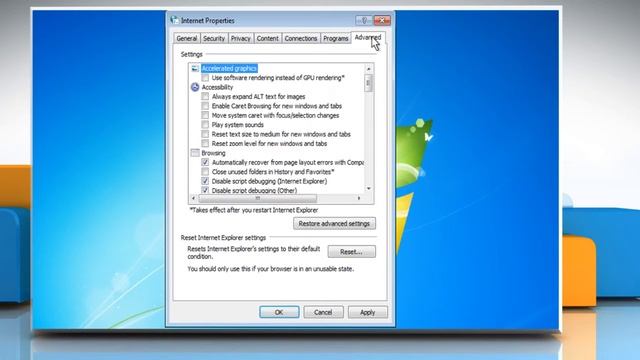This screenshot has height=360, width=640.
Task: Click the vertical scrollbar thumb in settings
Action: [x=369, y=83]
